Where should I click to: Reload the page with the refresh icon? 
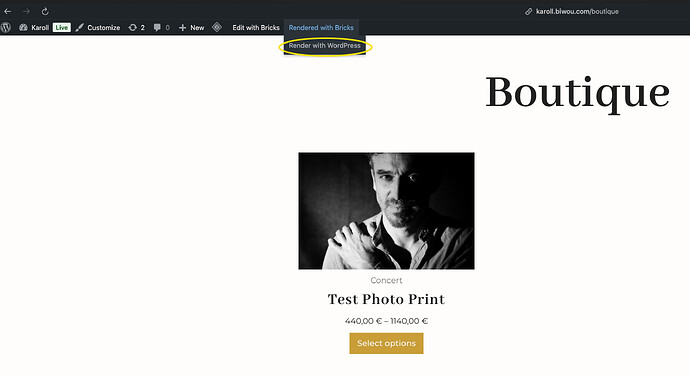coord(45,11)
